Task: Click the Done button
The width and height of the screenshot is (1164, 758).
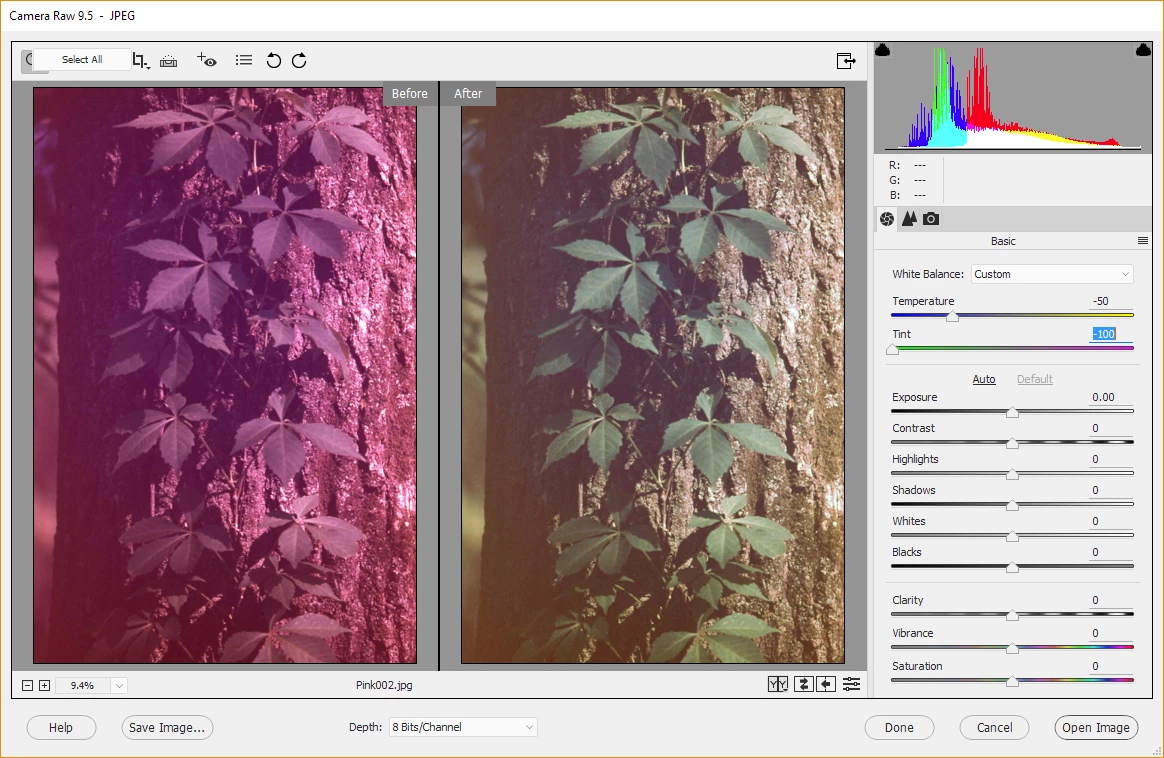Action: (899, 728)
